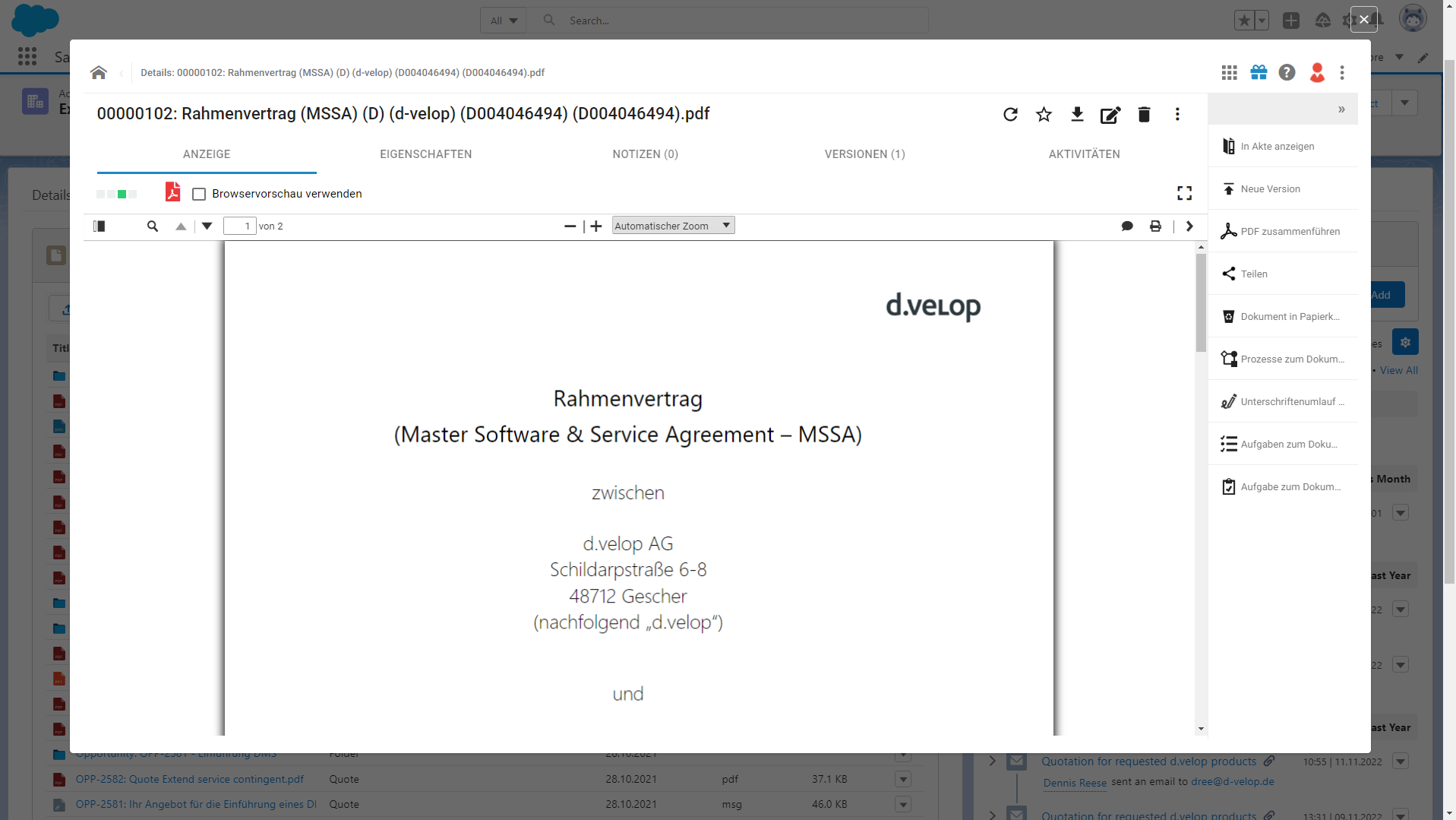
Task: Toggle the PDF viewer sidebar
Action: pos(99,226)
